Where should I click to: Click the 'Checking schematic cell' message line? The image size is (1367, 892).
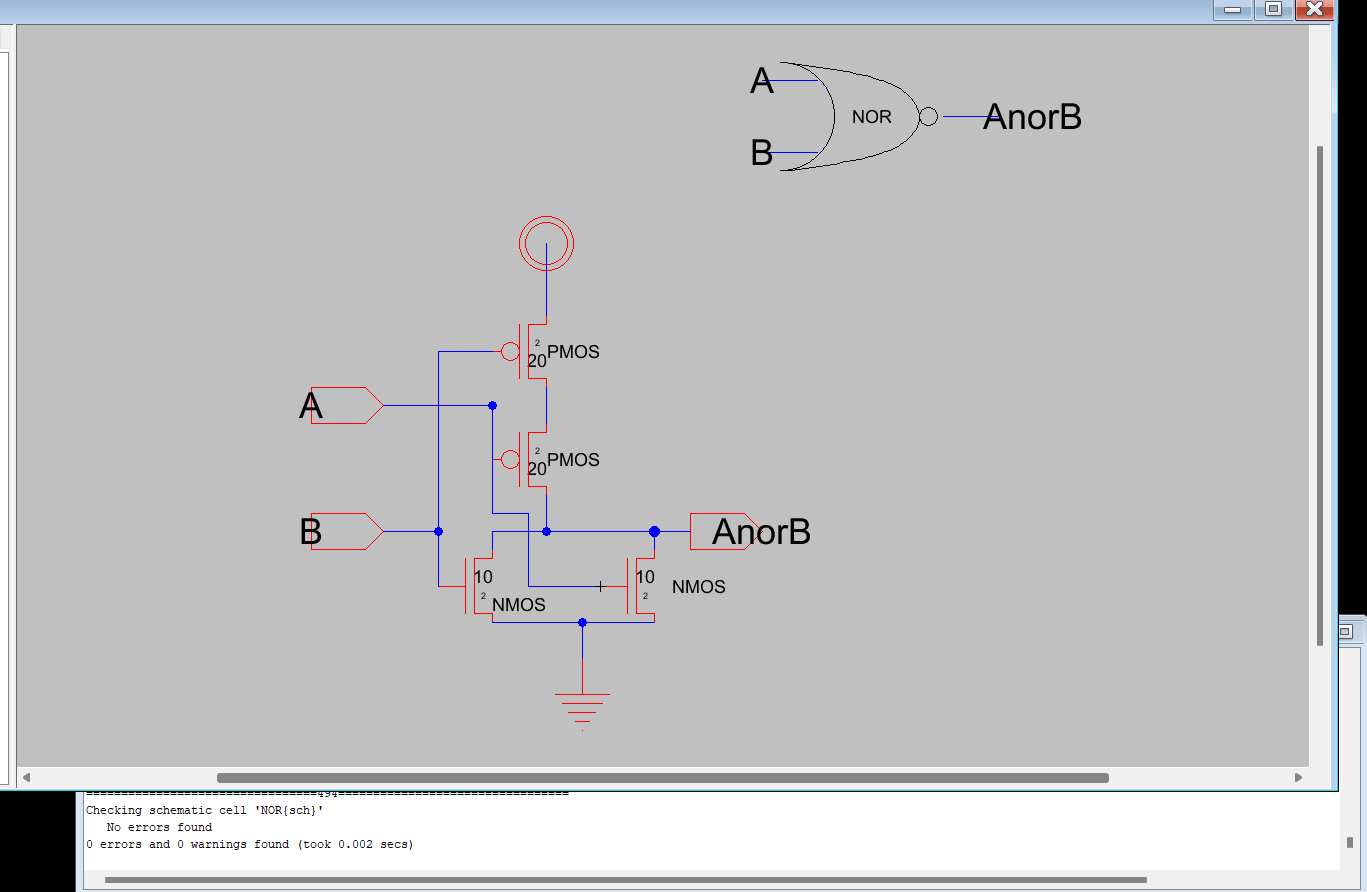click(205, 810)
